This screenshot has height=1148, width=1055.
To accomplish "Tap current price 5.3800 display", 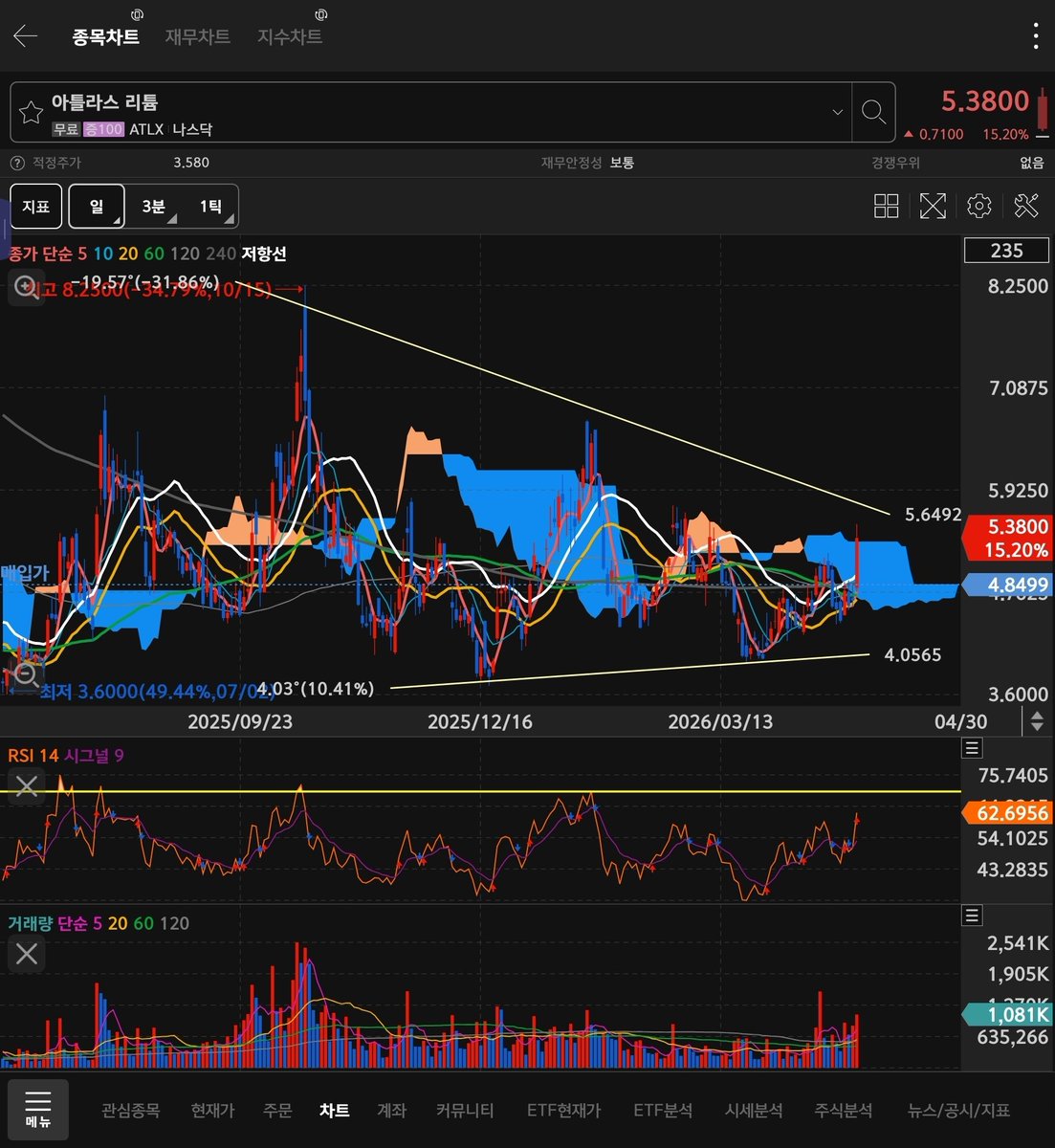I will point(985,101).
